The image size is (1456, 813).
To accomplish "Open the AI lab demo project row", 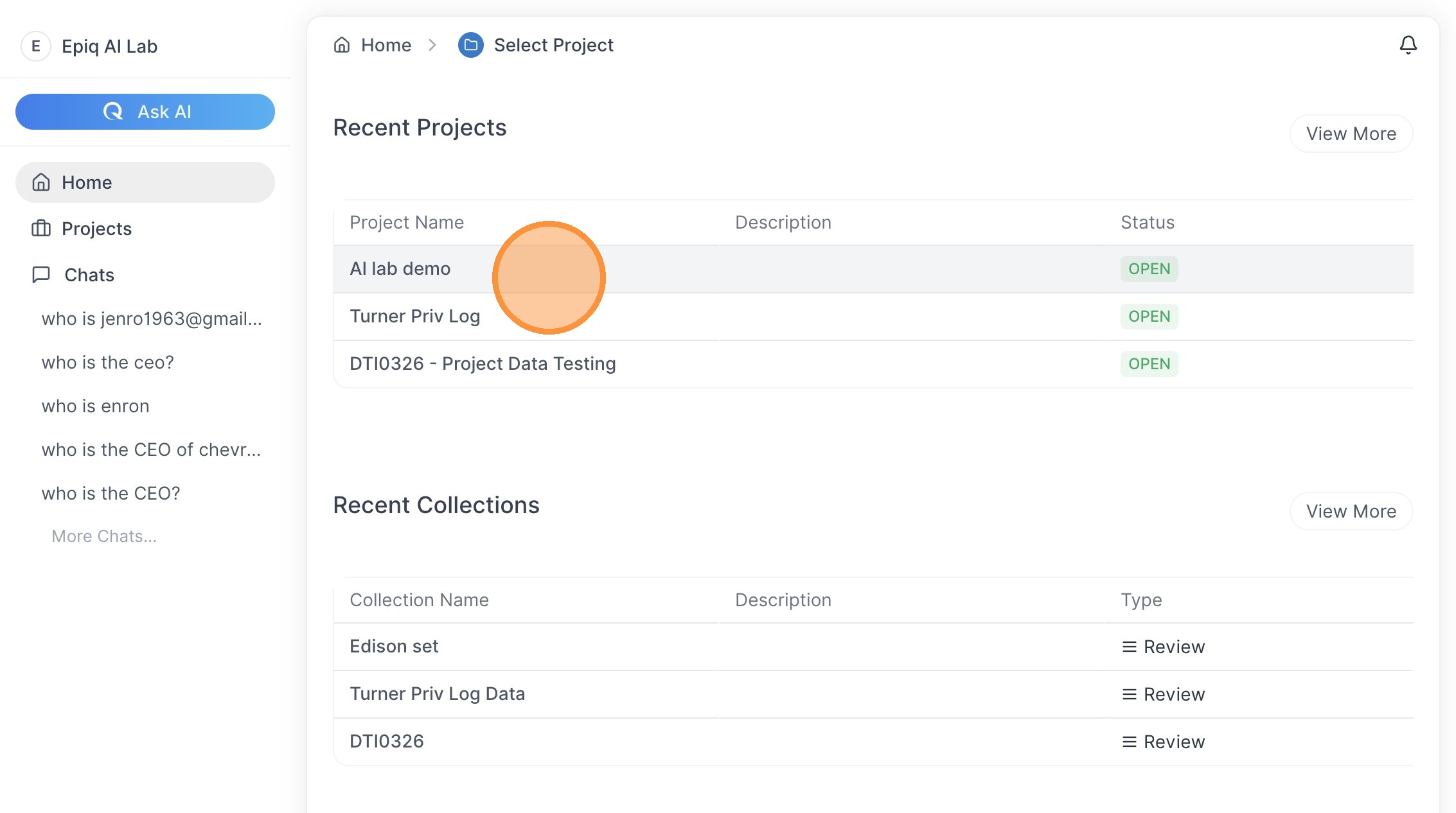I will click(x=873, y=269).
